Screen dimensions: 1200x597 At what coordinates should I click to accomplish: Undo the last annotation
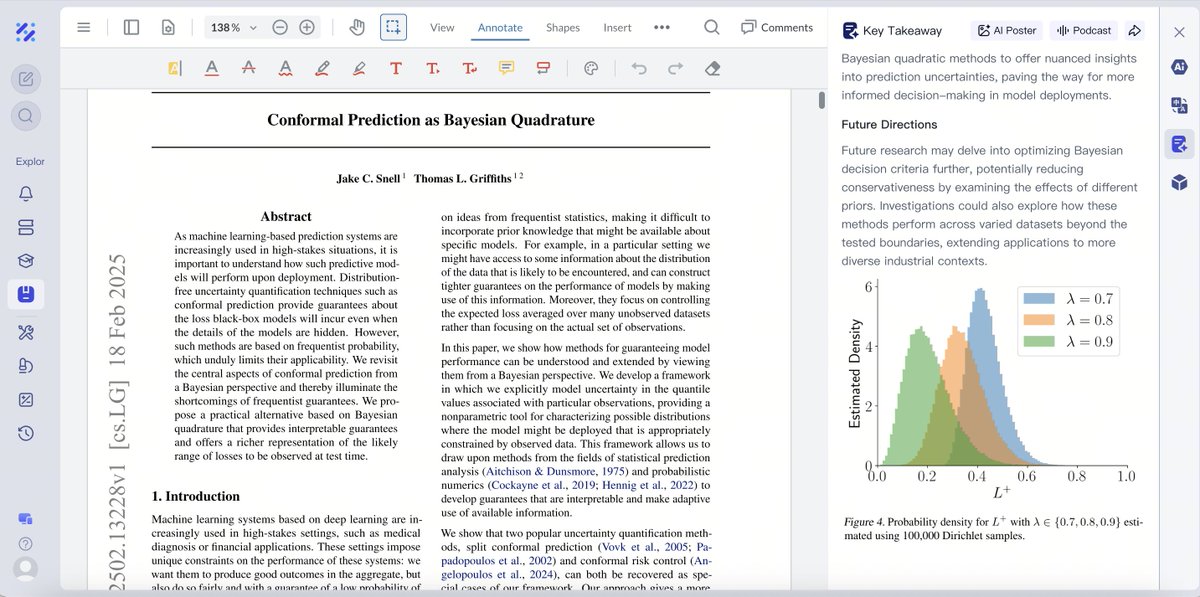tap(639, 69)
